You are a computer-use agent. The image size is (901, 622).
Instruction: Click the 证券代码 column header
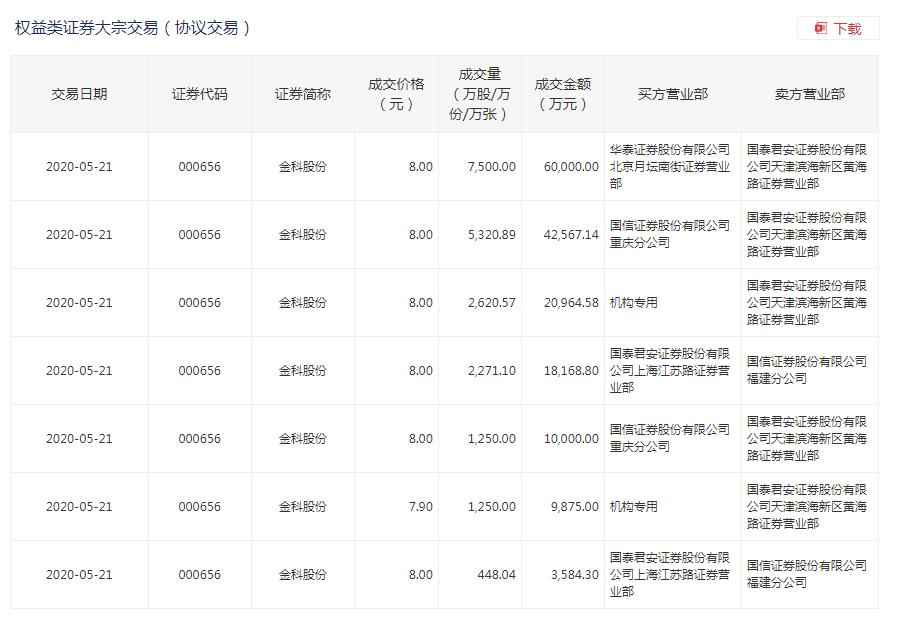199,94
